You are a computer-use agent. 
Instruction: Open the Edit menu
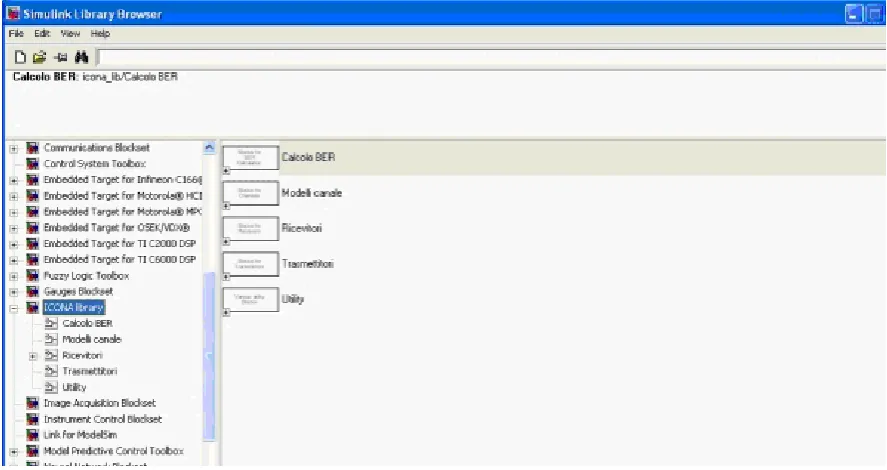(x=42, y=33)
